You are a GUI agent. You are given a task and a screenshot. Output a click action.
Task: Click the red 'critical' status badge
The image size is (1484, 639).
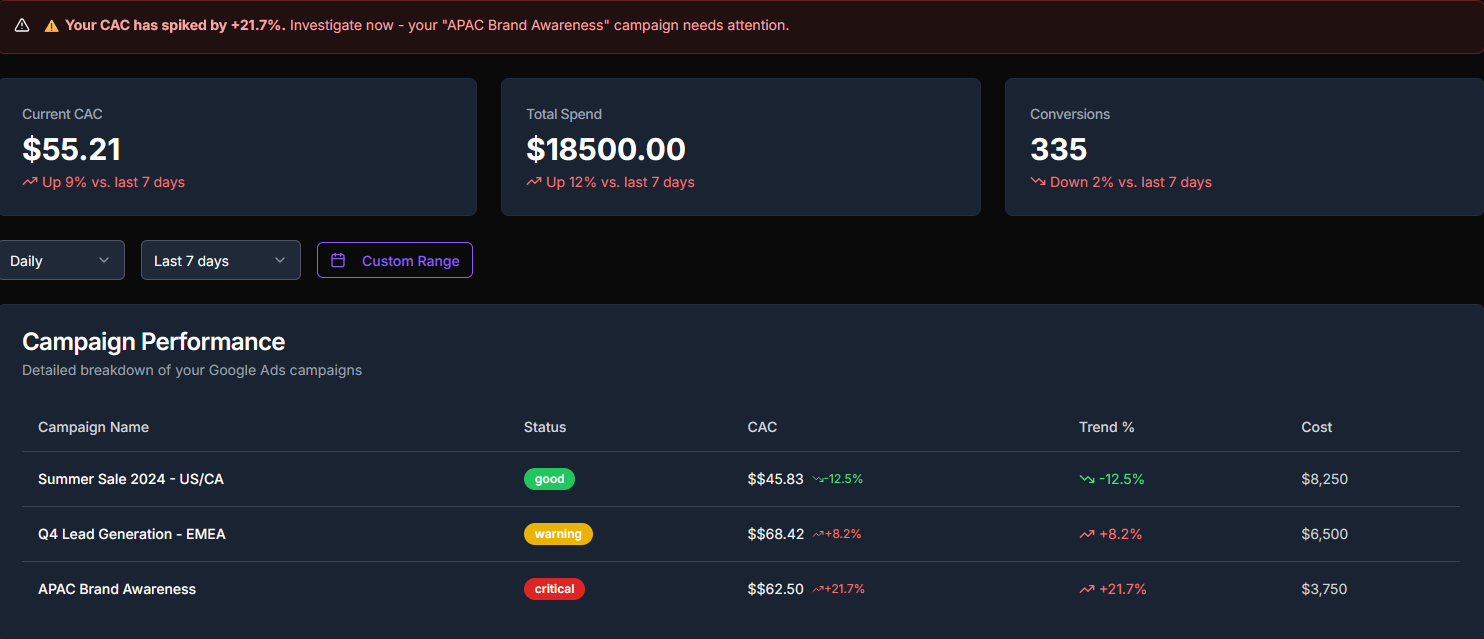(554, 589)
